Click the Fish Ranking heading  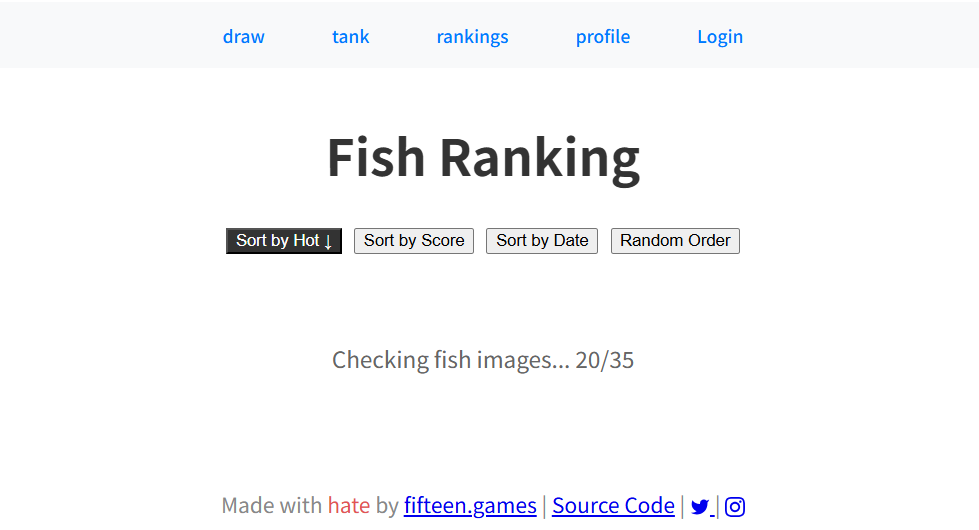483,158
